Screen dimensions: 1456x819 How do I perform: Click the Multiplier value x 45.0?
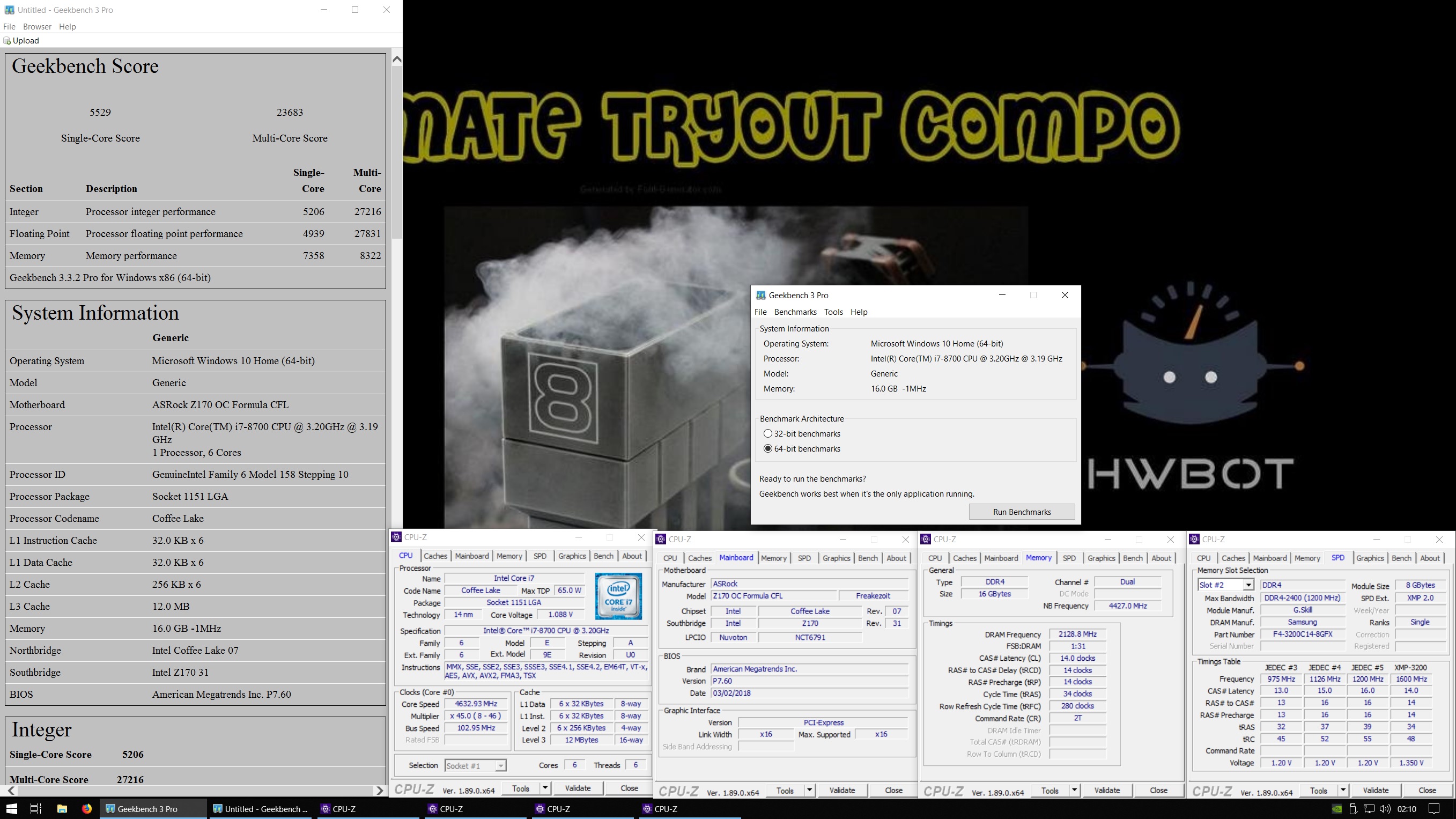[x=476, y=716]
